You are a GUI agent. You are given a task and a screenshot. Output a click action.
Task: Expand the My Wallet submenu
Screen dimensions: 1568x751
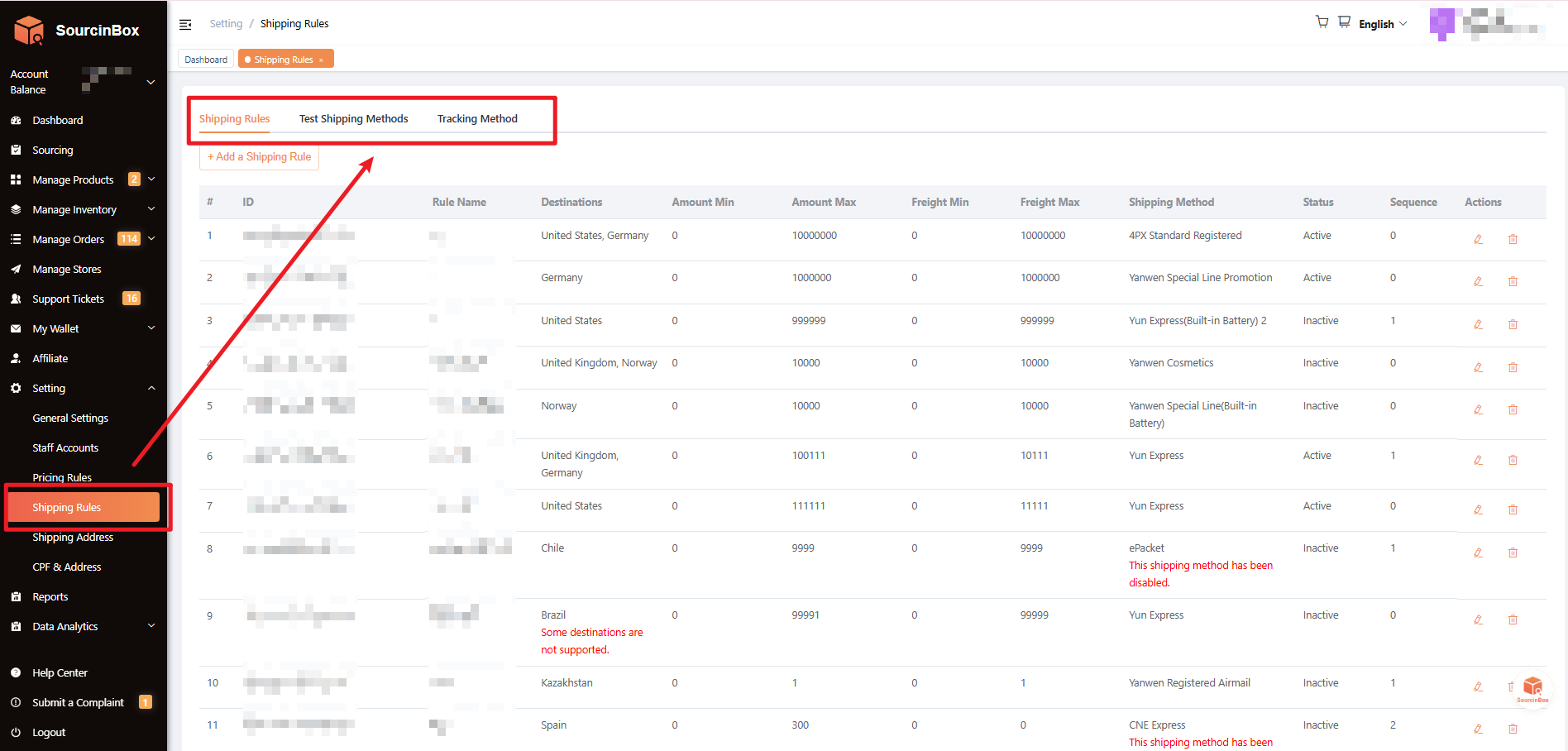click(151, 328)
